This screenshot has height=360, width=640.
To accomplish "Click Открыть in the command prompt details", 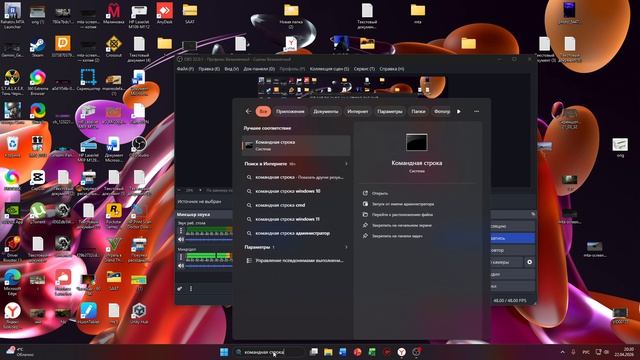I will tap(380, 193).
